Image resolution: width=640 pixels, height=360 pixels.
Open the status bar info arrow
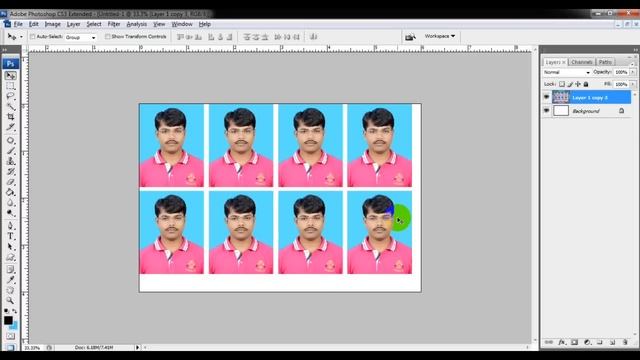(138, 347)
